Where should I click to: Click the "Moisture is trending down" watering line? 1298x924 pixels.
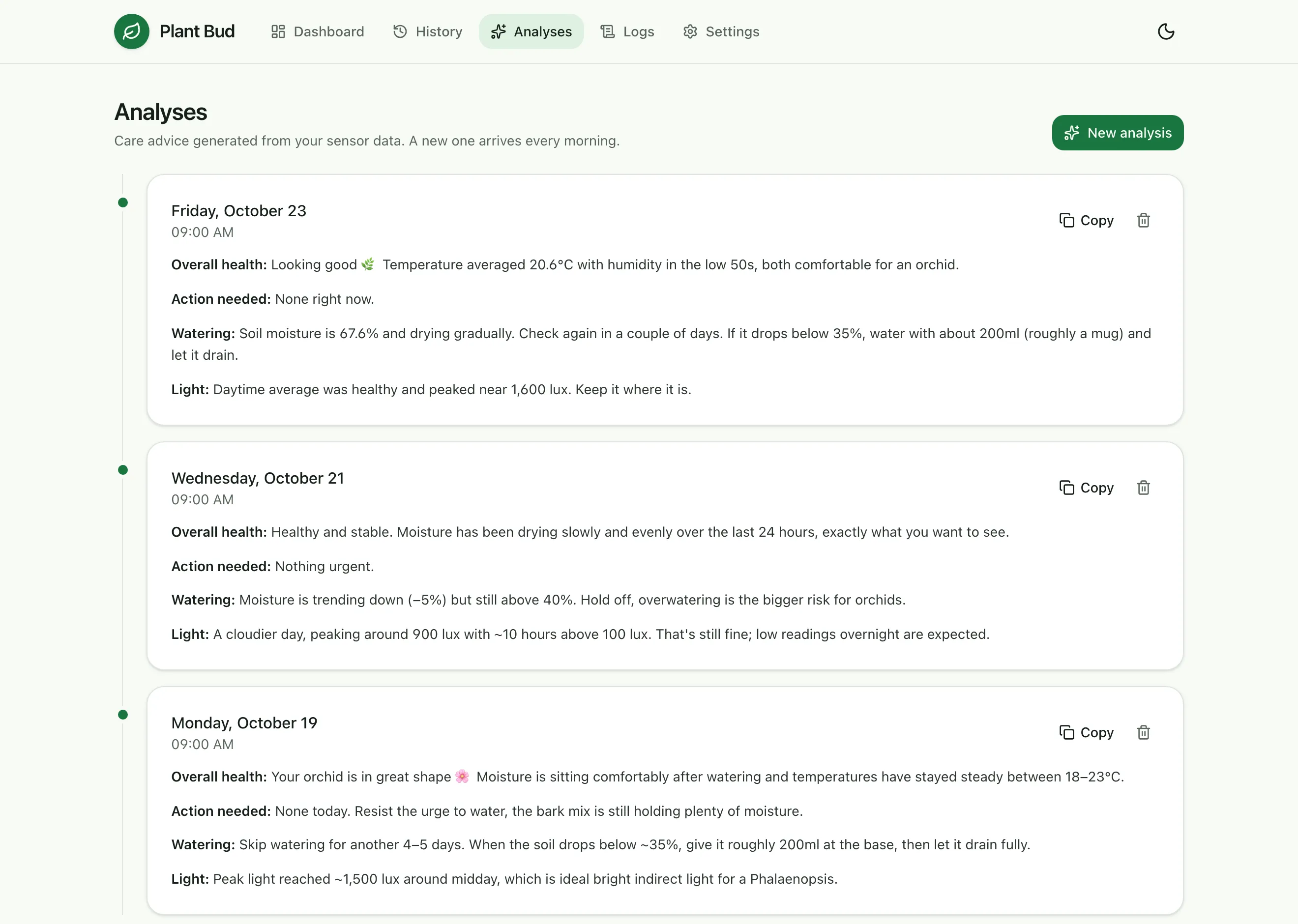[x=538, y=600]
